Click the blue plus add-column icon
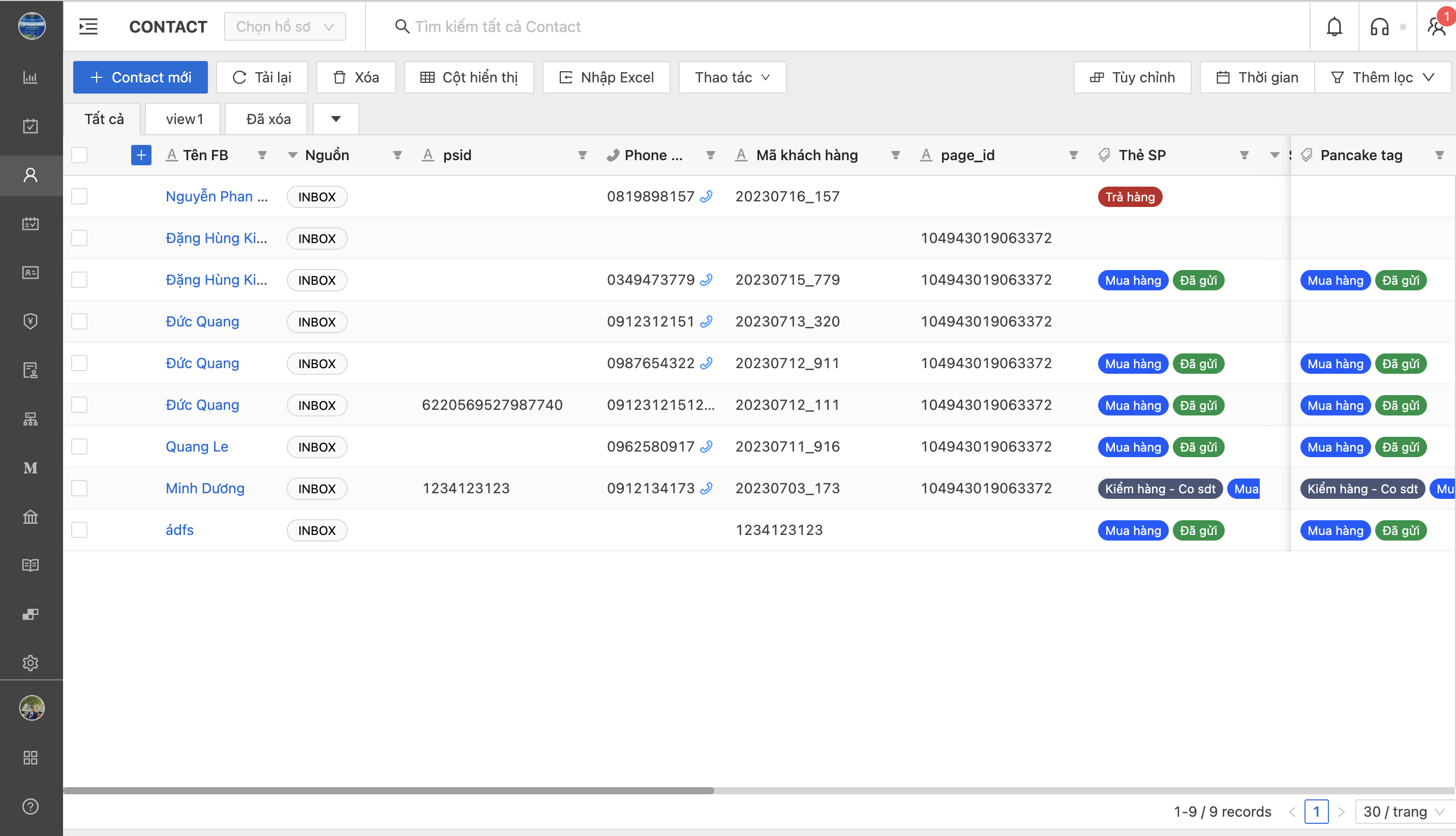This screenshot has width=1456, height=836. pos(141,155)
